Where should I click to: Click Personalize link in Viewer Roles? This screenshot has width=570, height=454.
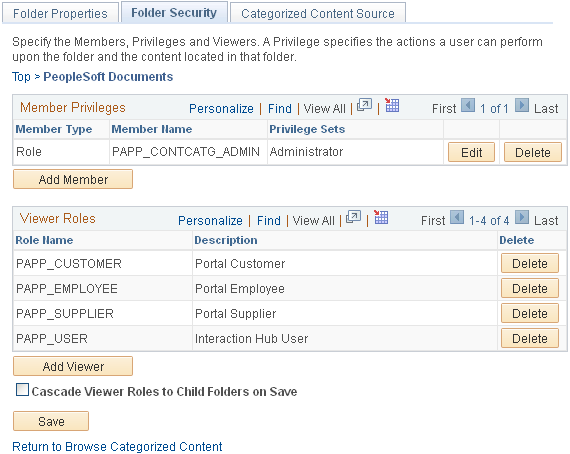(210, 220)
